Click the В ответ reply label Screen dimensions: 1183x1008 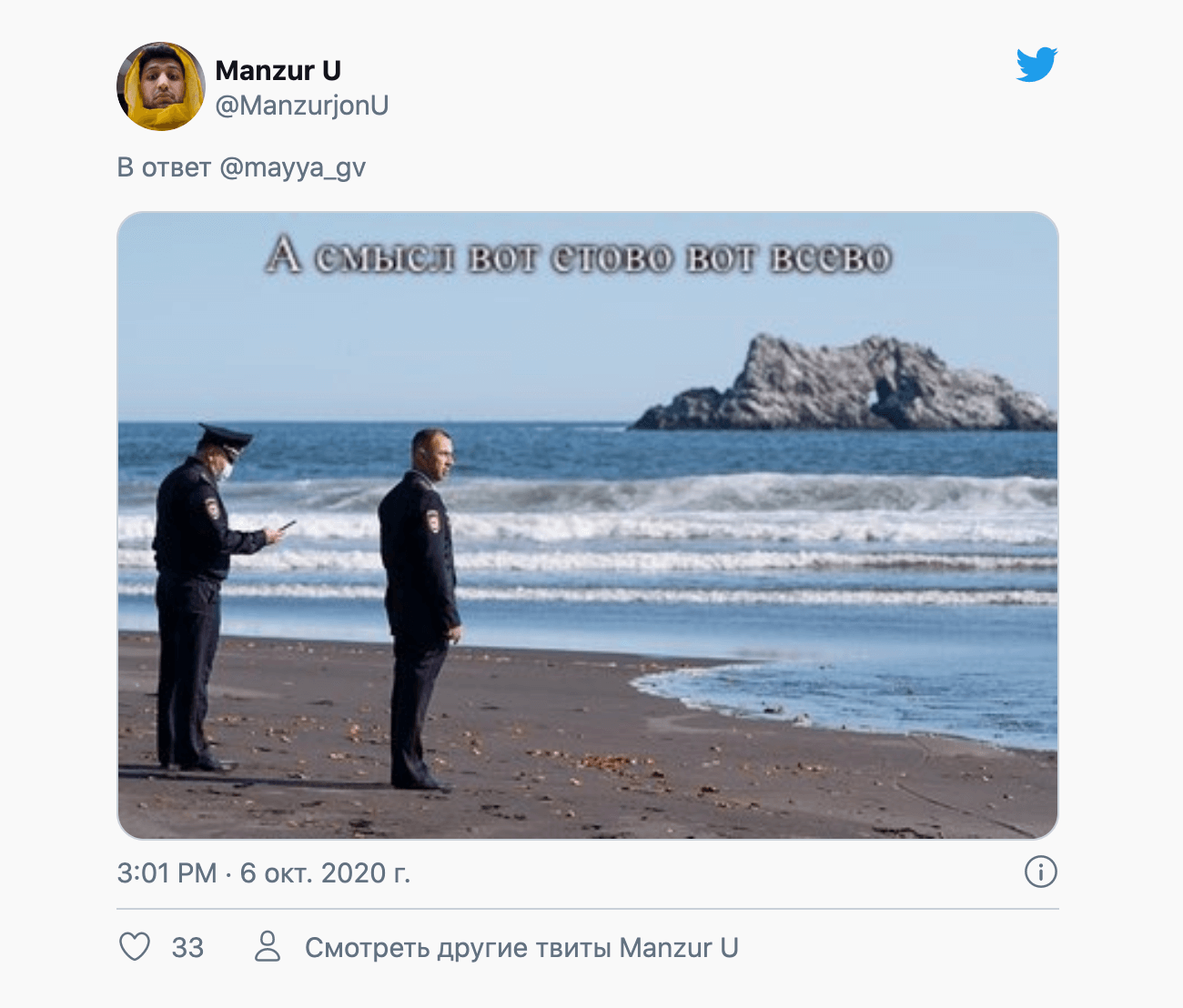click(164, 168)
